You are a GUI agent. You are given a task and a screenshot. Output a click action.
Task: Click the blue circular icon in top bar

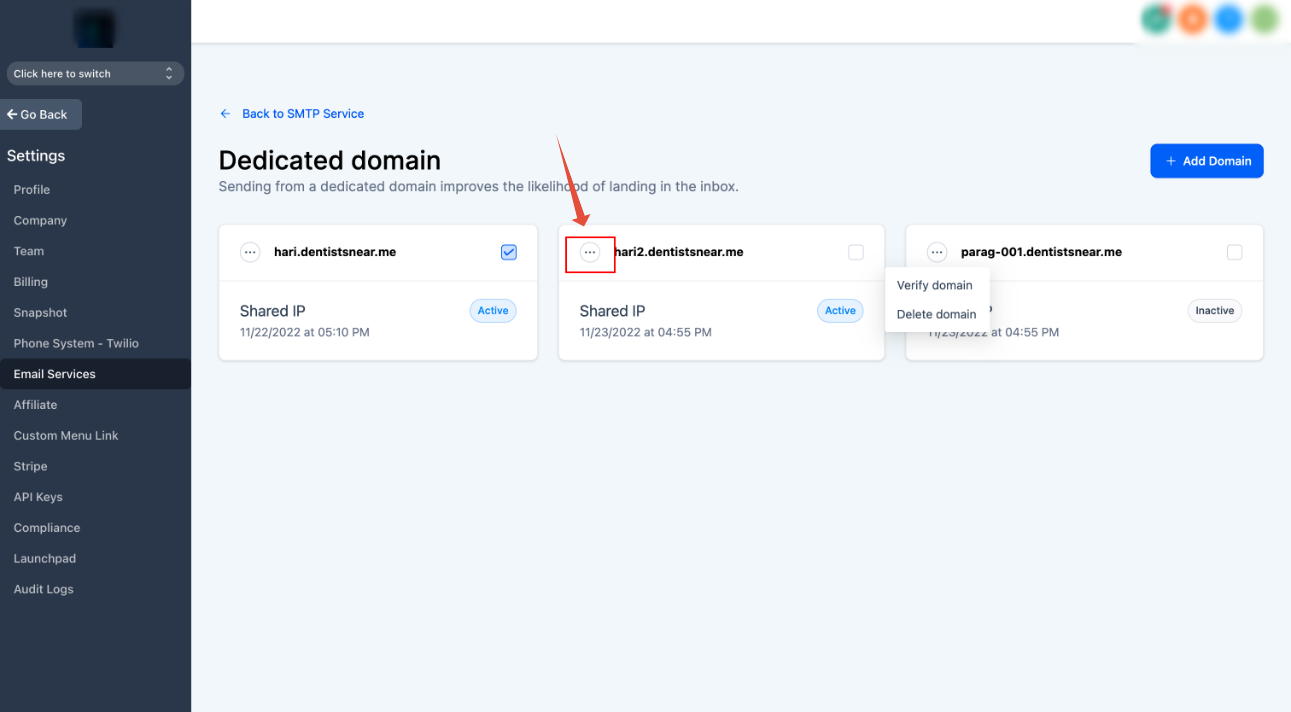[x=1228, y=19]
